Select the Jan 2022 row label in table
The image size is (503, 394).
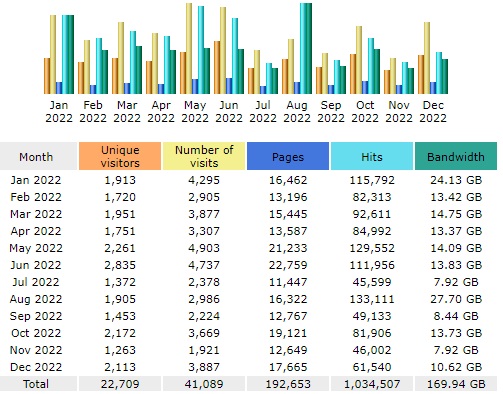(36, 180)
